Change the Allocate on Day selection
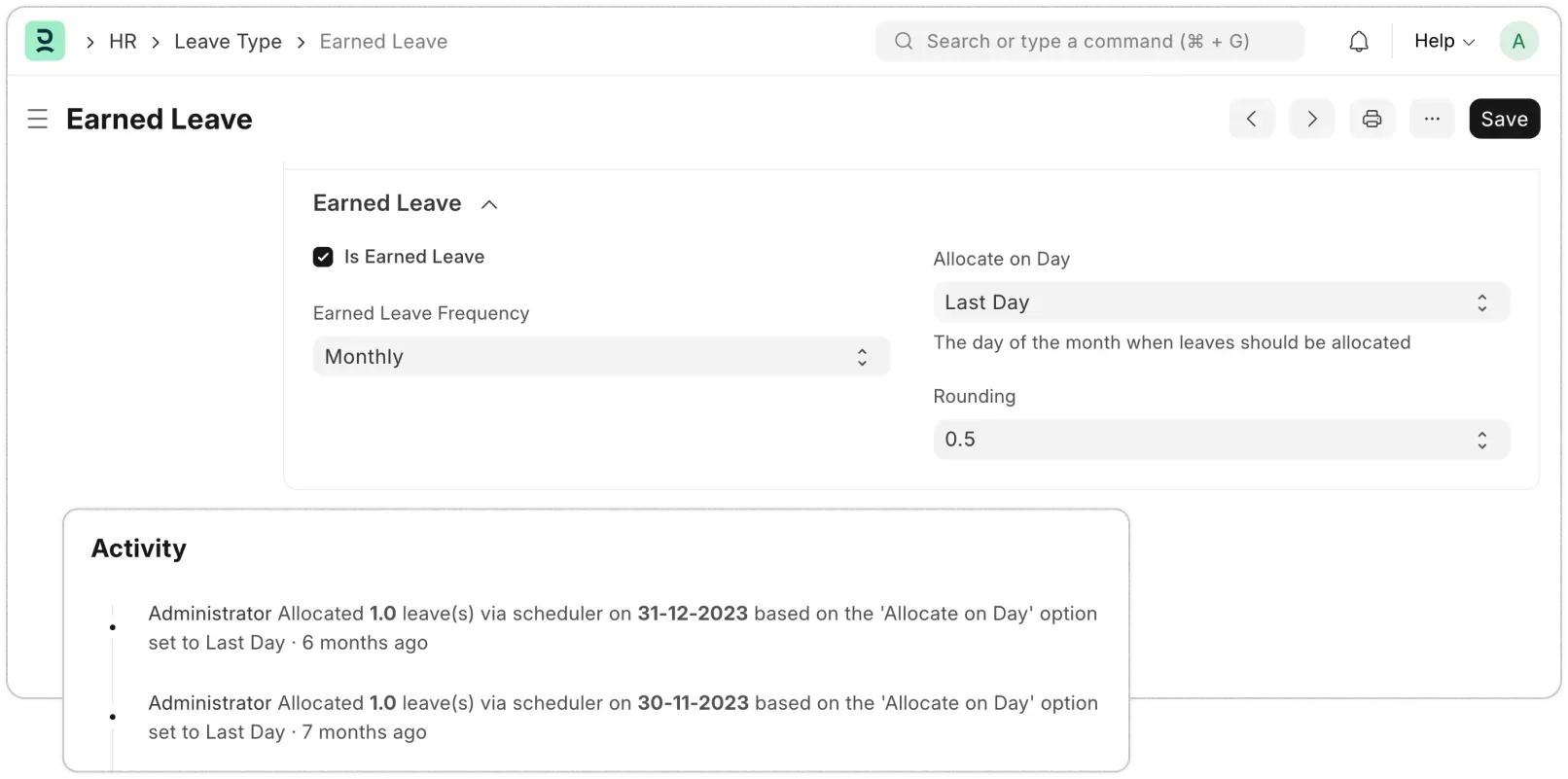 coord(1220,301)
